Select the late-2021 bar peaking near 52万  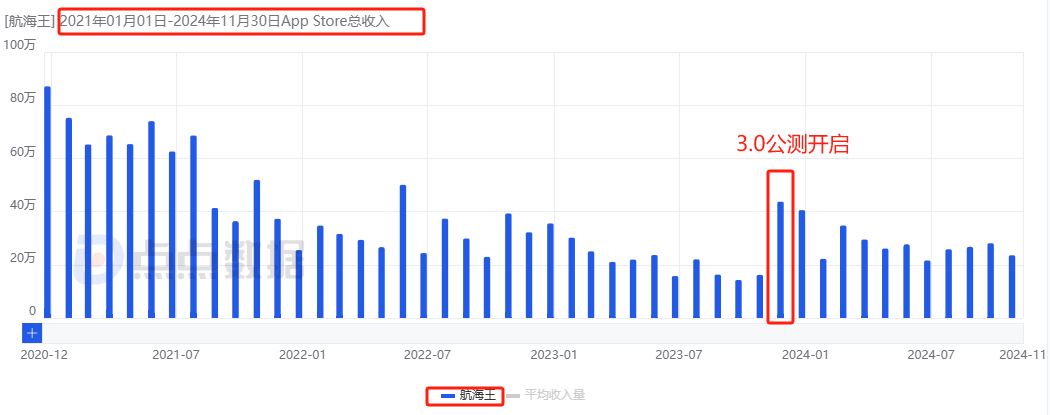click(x=256, y=249)
